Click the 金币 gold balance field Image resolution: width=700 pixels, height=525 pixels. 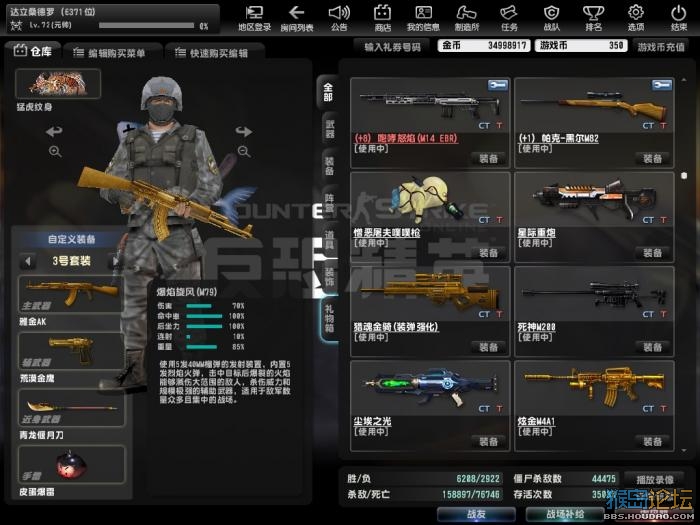[484, 46]
